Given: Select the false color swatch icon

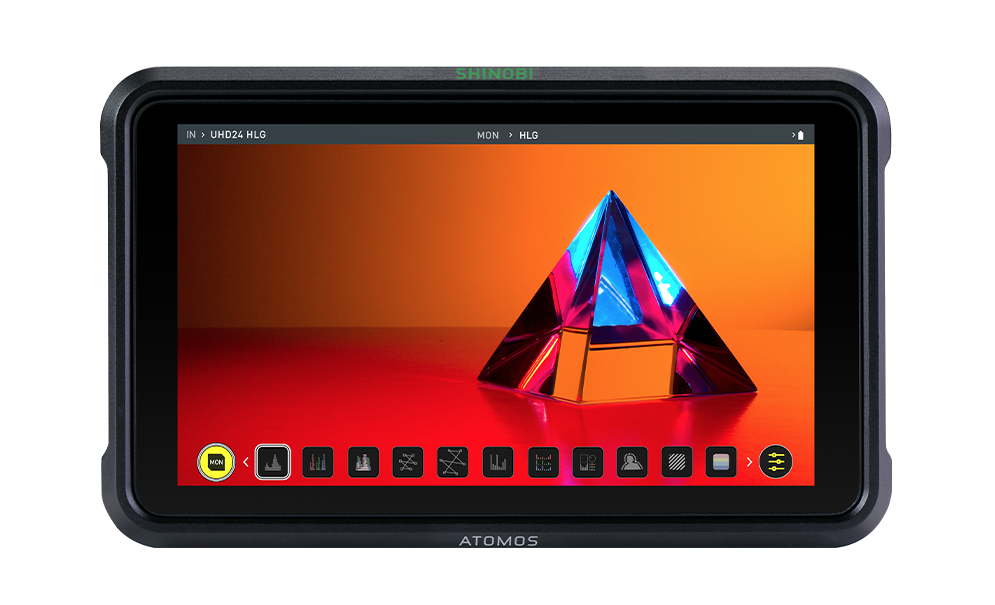Looking at the screenshot, I should 721,462.
